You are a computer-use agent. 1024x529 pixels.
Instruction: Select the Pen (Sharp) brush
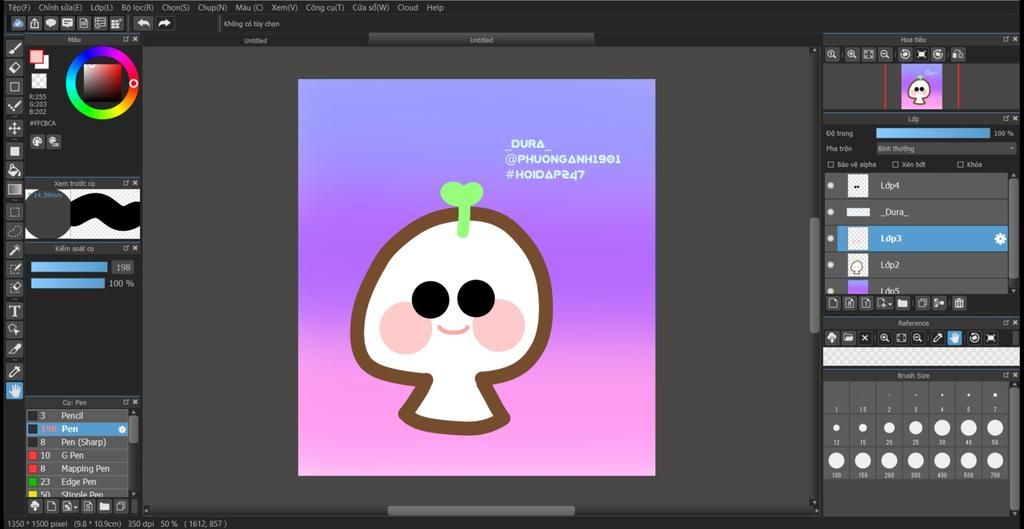[78, 442]
